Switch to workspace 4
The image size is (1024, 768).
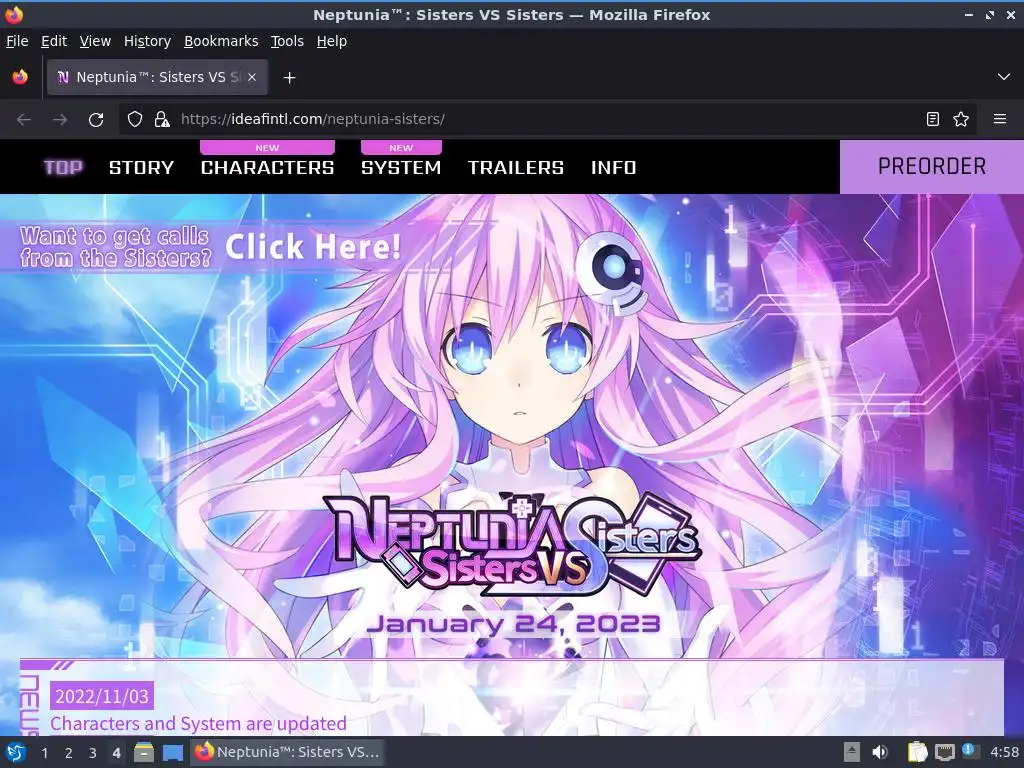tap(116, 753)
